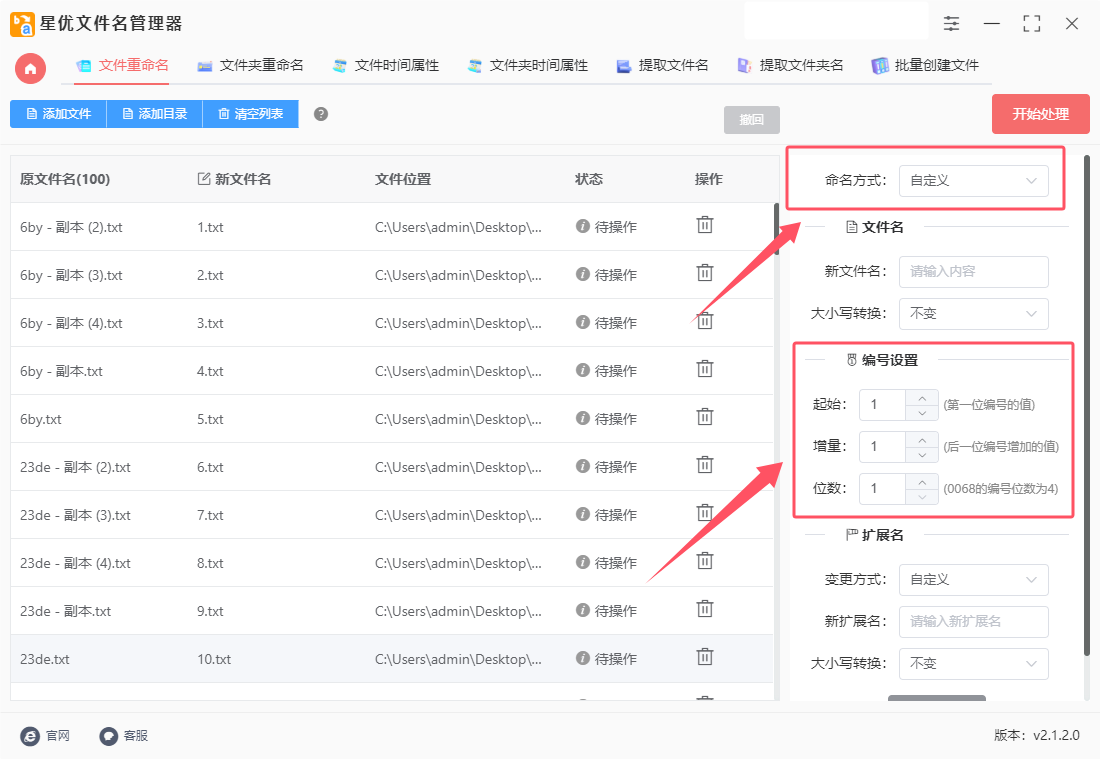Delete the 6by.txt row
The image size is (1100, 760).
[x=704, y=417]
